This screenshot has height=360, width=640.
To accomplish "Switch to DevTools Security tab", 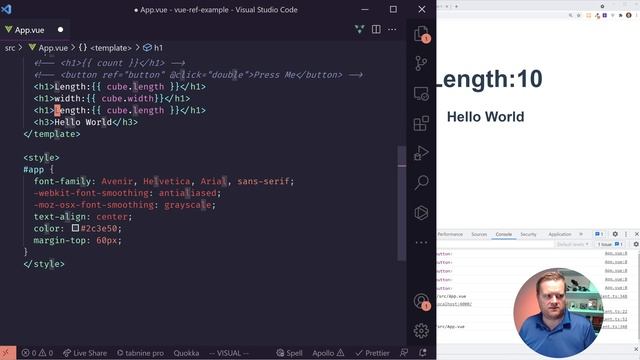I will (528, 234).
